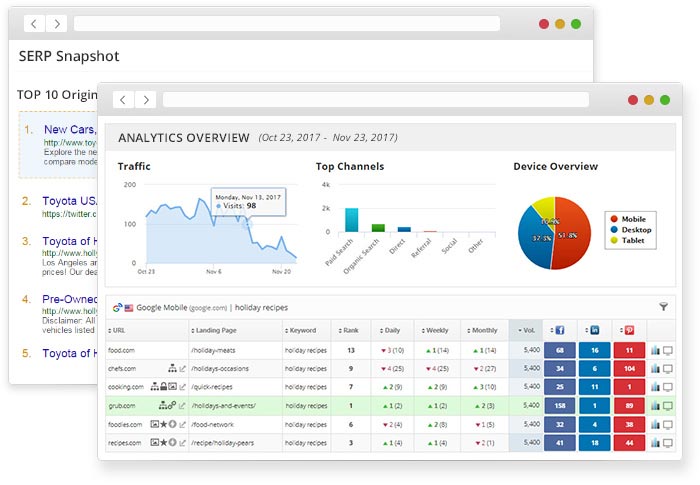Click the sitemap icon in grub.com row
Image resolution: width=700 pixels, height=485 pixels.
tap(163, 405)
